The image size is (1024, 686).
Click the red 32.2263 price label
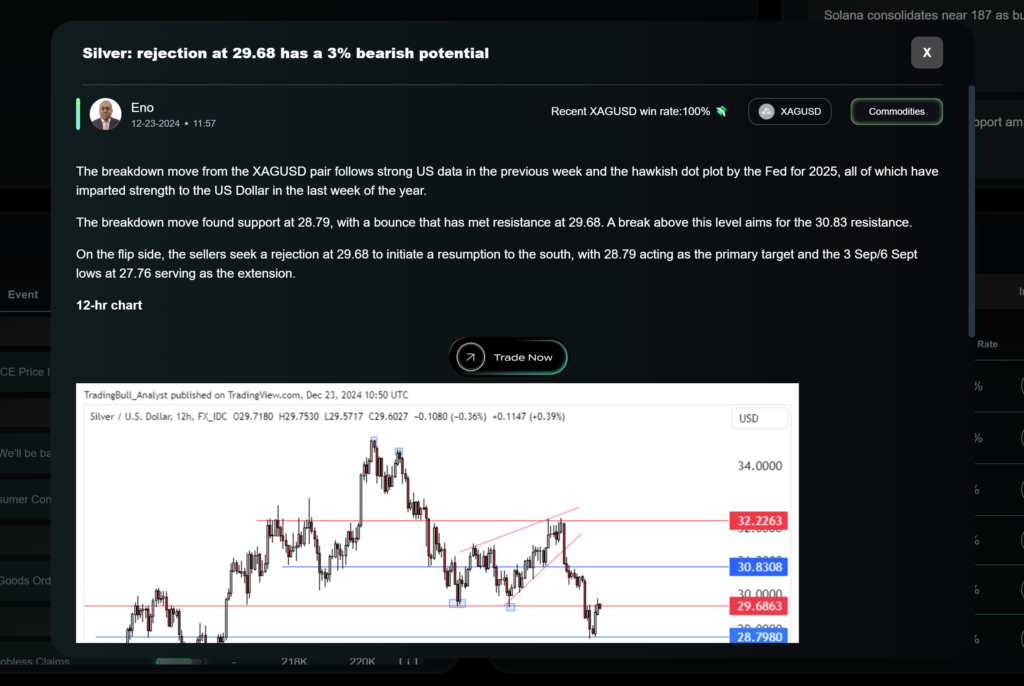[x=757, y=521]
